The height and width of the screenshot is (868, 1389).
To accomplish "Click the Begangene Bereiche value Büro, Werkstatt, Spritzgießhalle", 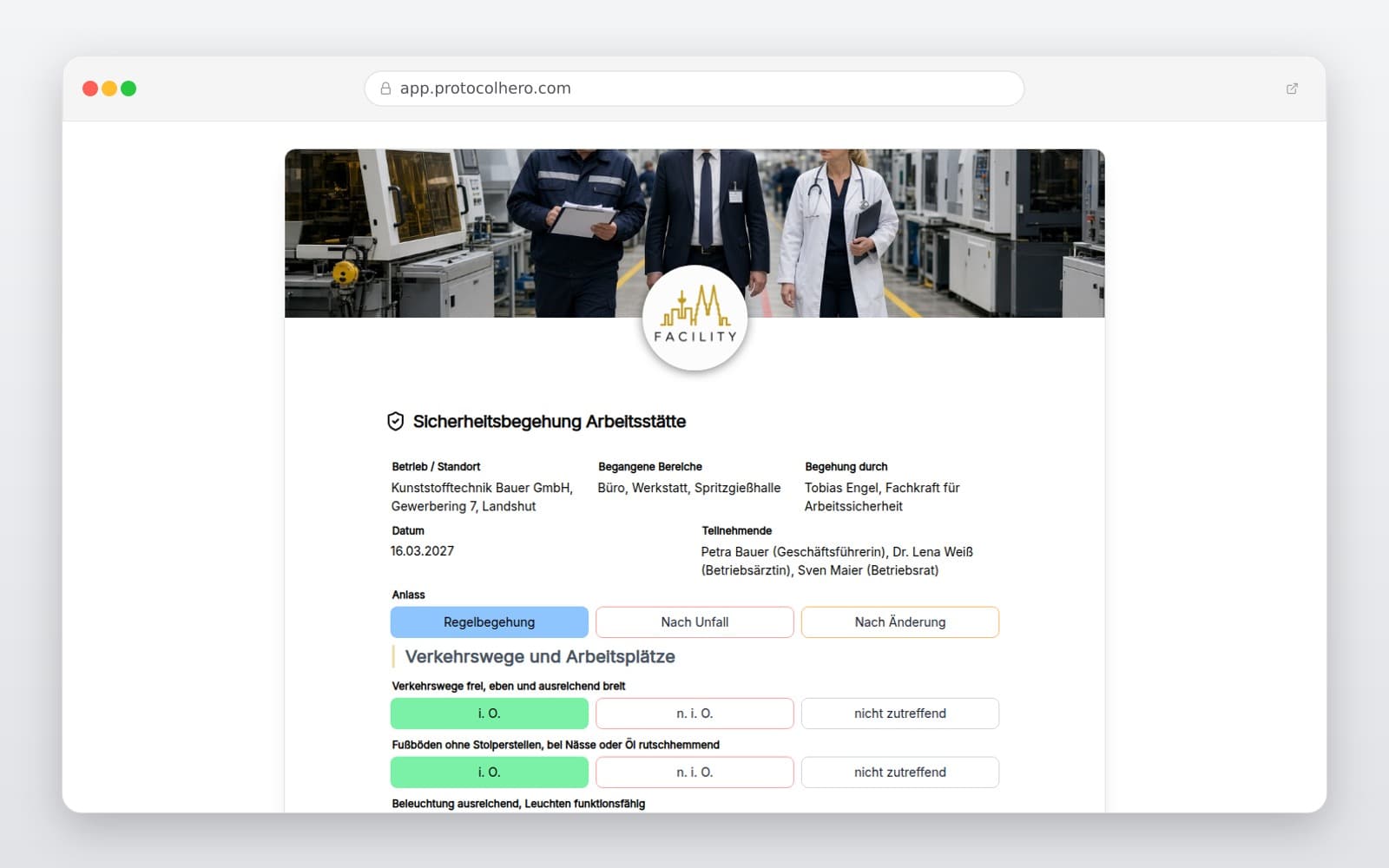I will (689, 488).
